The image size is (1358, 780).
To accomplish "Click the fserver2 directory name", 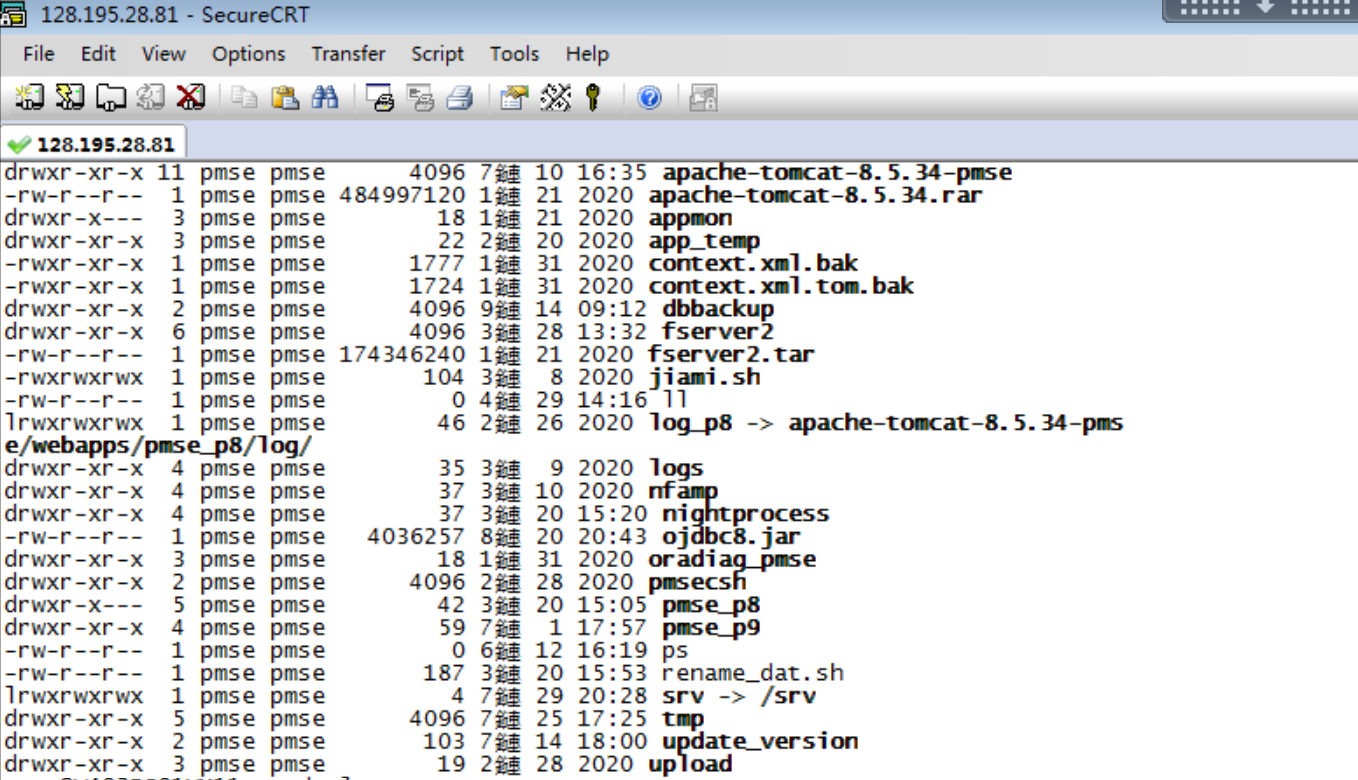I will (x=718, y=332).
